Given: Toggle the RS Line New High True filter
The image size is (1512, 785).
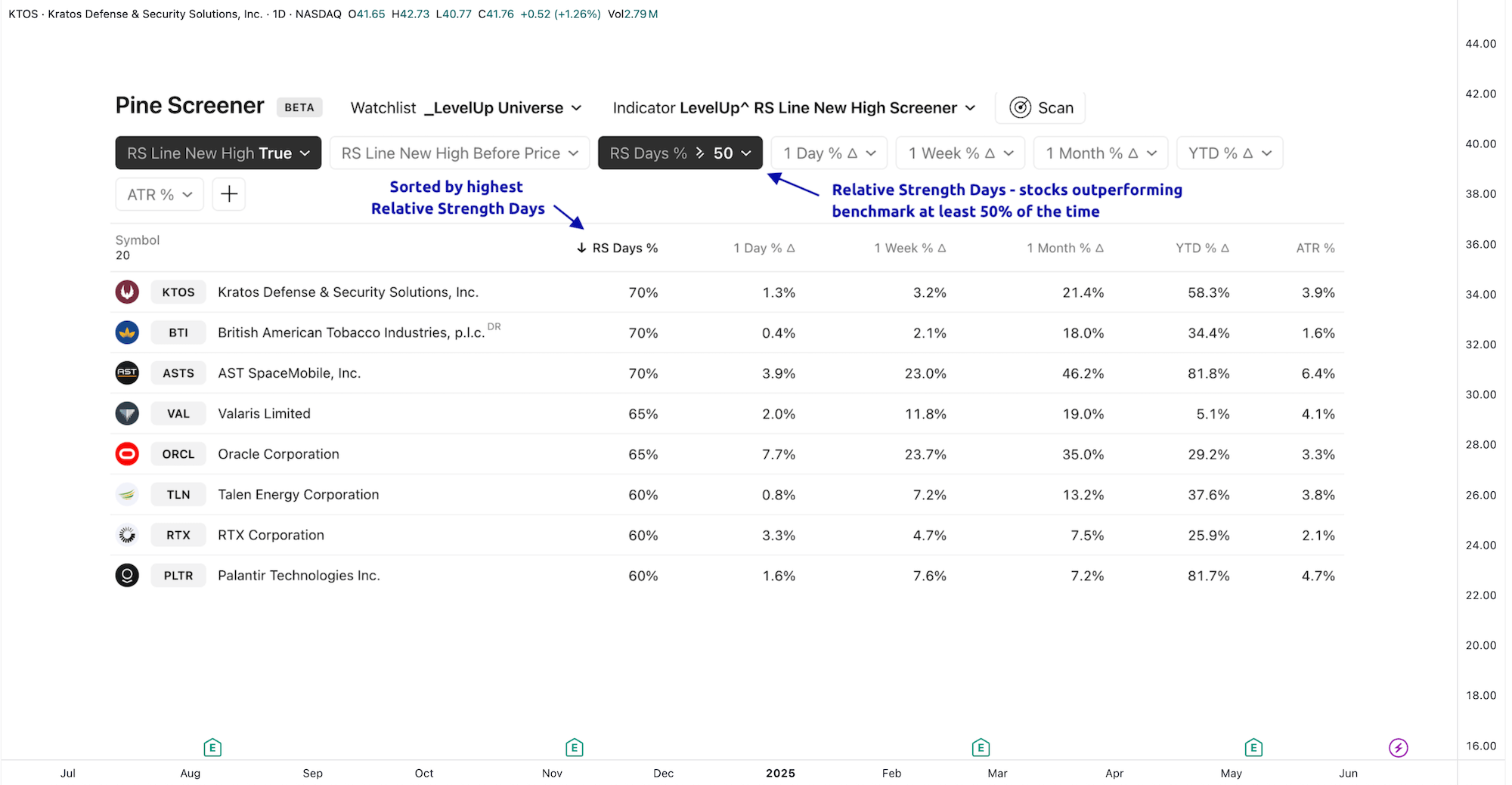Looking at the screenshot, I should [218, 153].
